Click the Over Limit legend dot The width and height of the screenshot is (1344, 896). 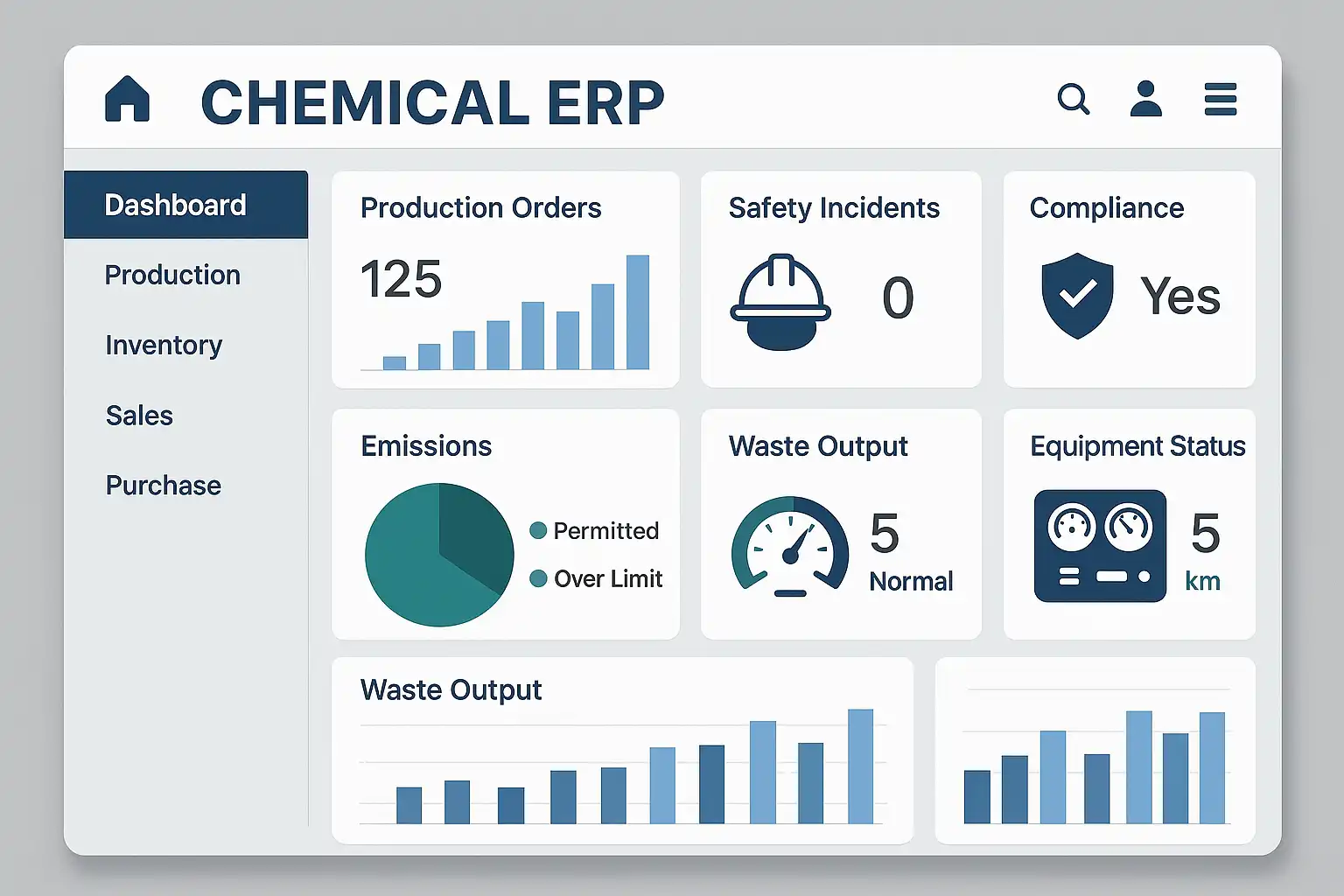click(x=538, y=578)
